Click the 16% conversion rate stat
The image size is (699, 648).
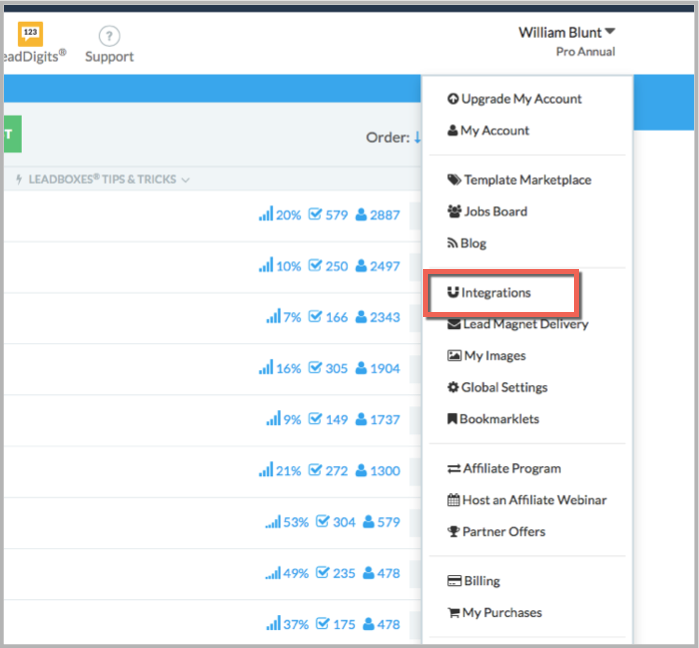click(x=280, y=368)
